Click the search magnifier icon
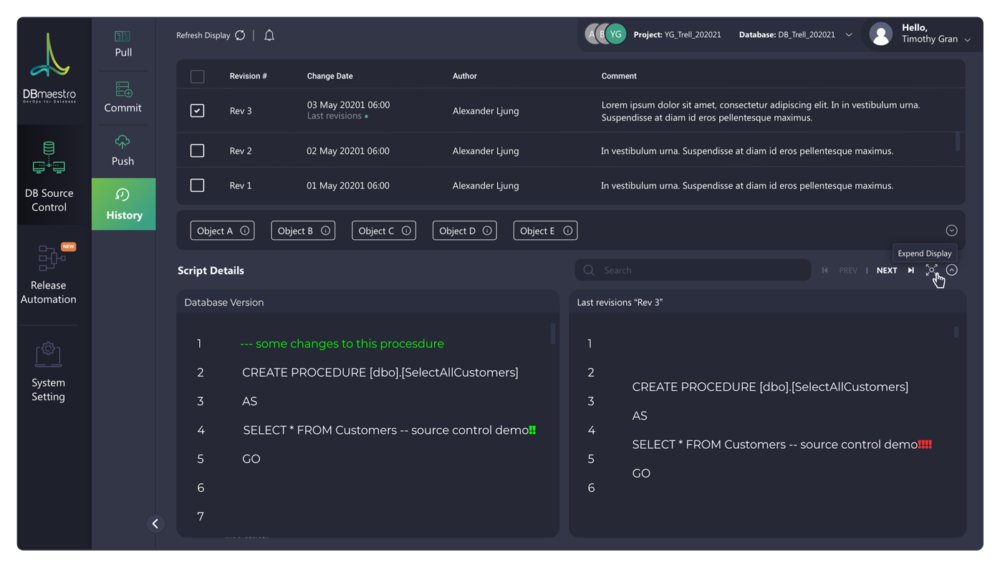 pyautogui.click(x=589, y=270)
